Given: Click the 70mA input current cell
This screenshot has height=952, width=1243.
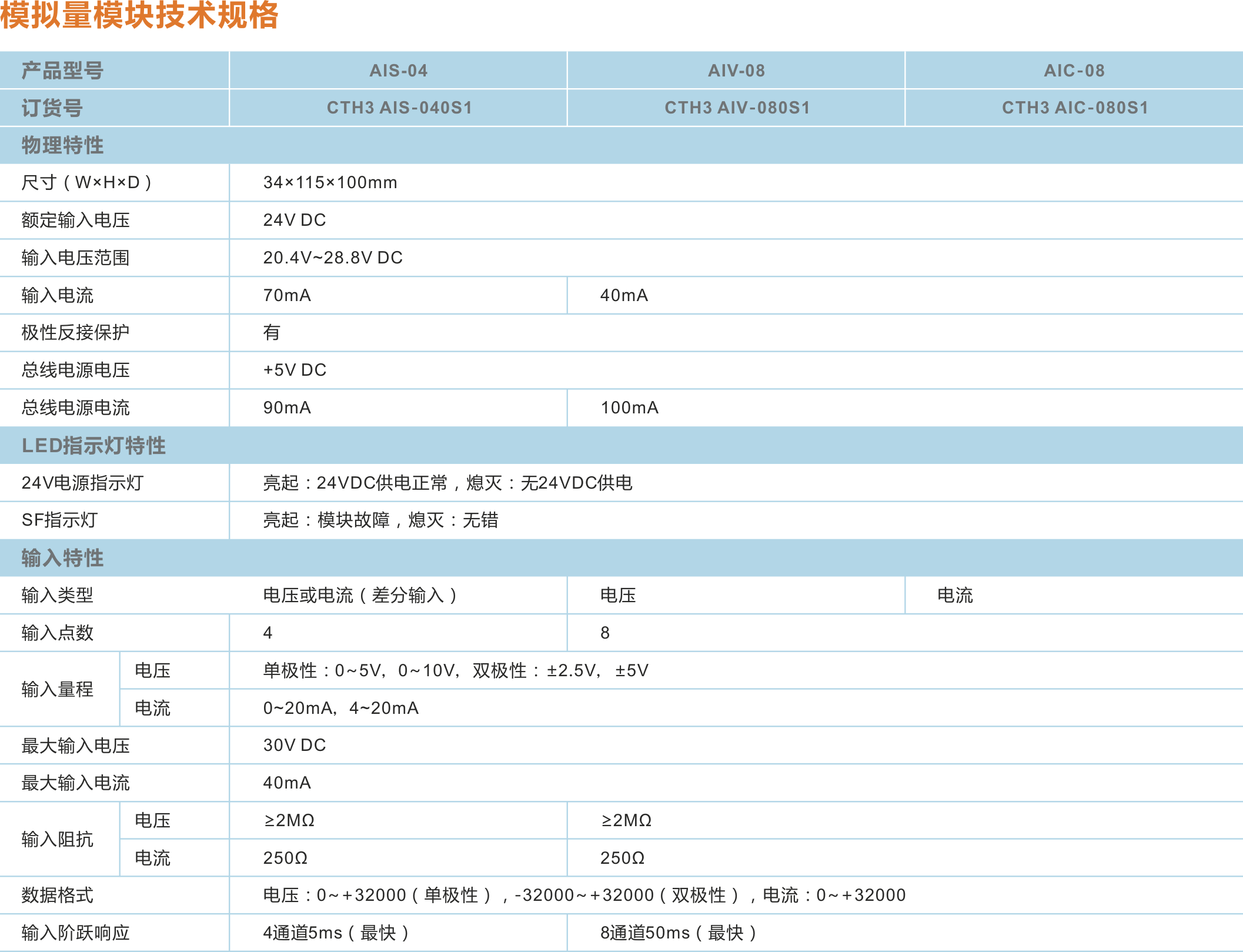Looking at the screenshot, I should click(287, 295).
